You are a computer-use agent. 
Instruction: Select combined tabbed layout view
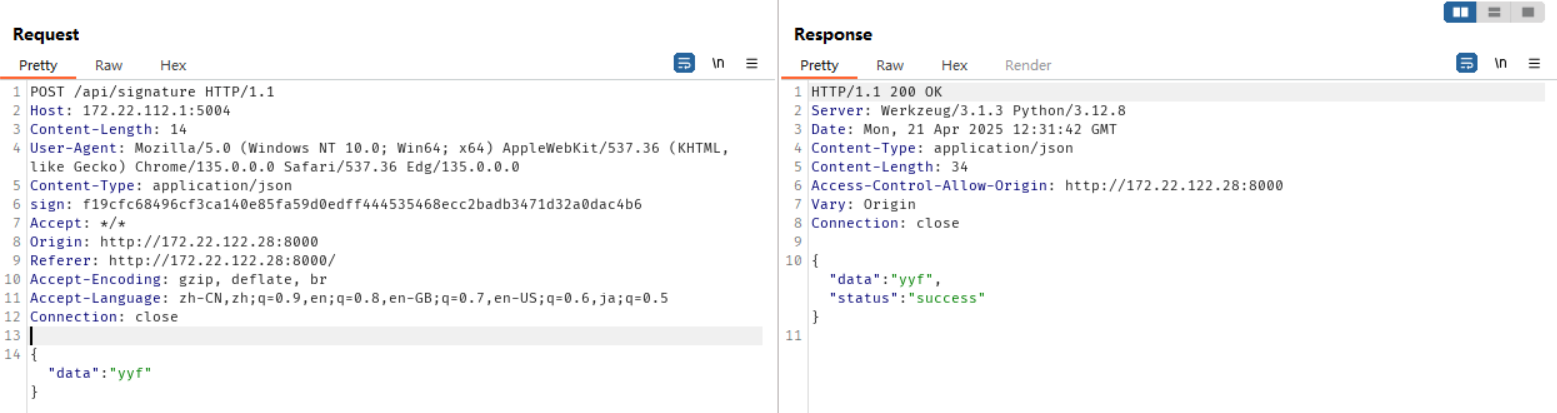click(x=1527, y=12)
